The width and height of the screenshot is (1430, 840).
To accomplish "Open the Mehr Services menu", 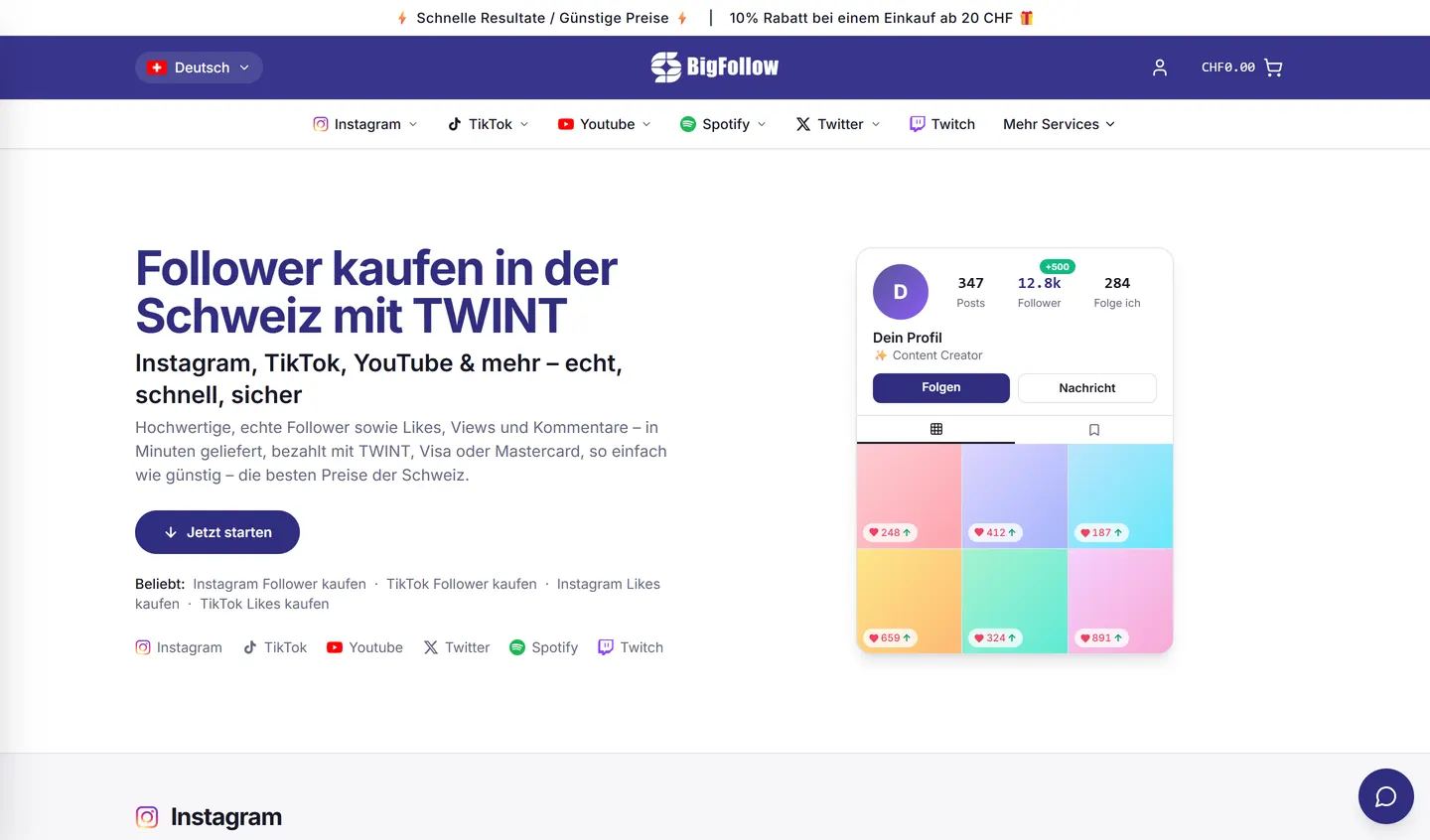I will pos(1060,124).
